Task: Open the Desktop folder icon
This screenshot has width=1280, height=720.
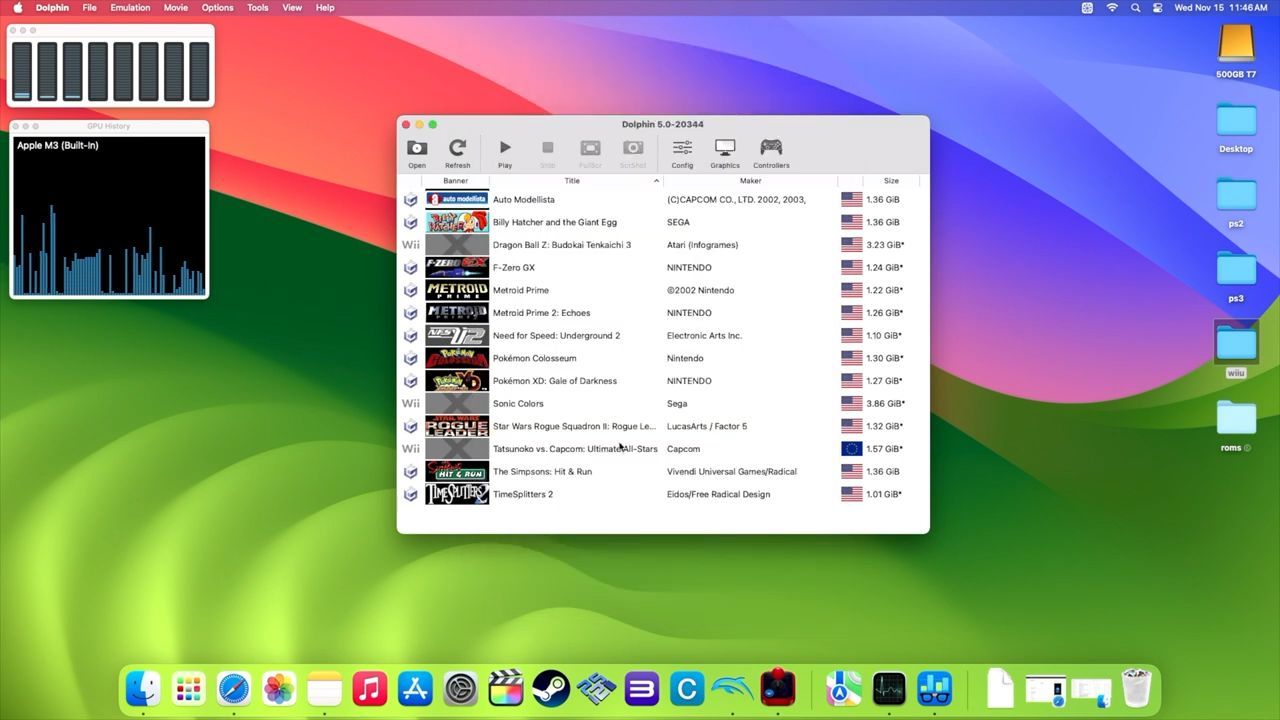Action: pyautogui.click(x=1236, y=120)
